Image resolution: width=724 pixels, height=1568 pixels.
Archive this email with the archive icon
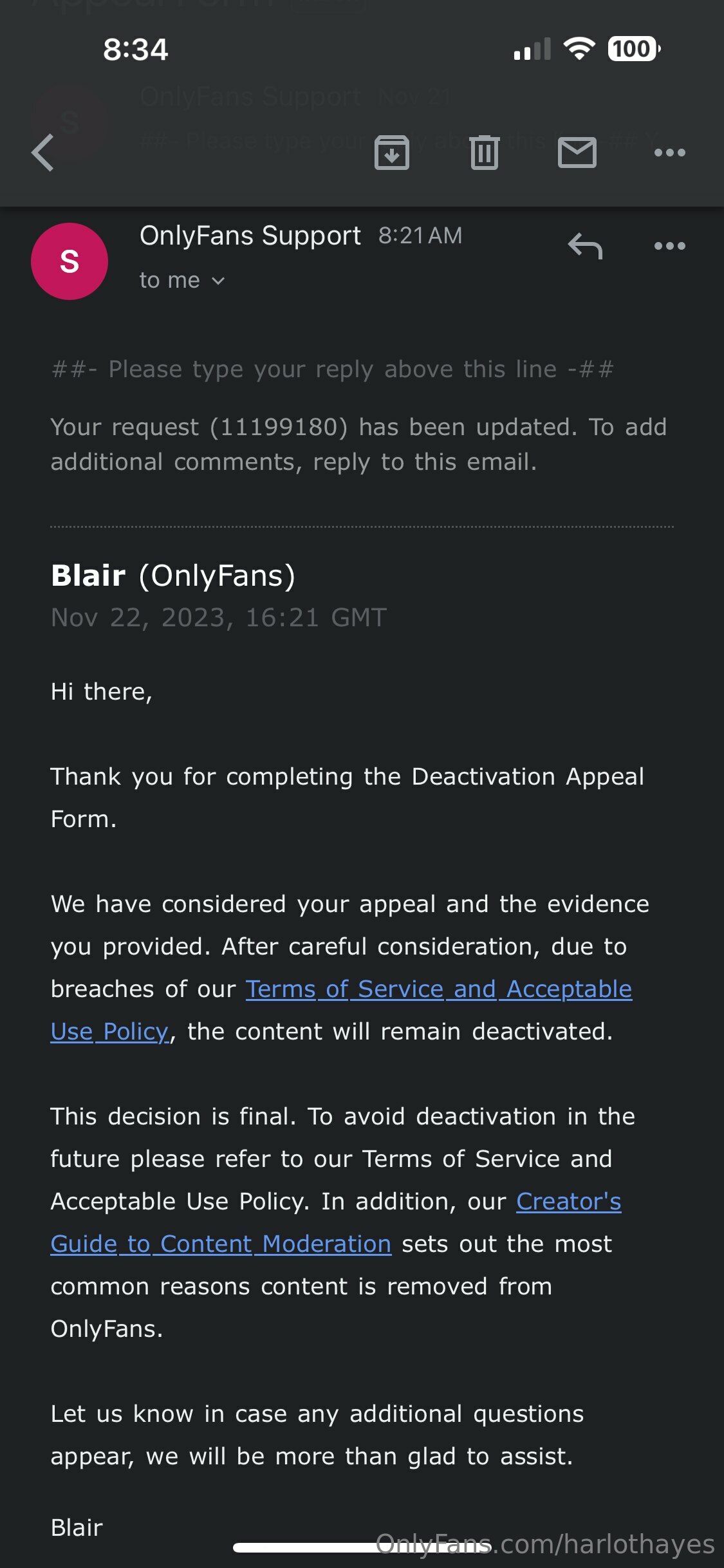(392, 153)
